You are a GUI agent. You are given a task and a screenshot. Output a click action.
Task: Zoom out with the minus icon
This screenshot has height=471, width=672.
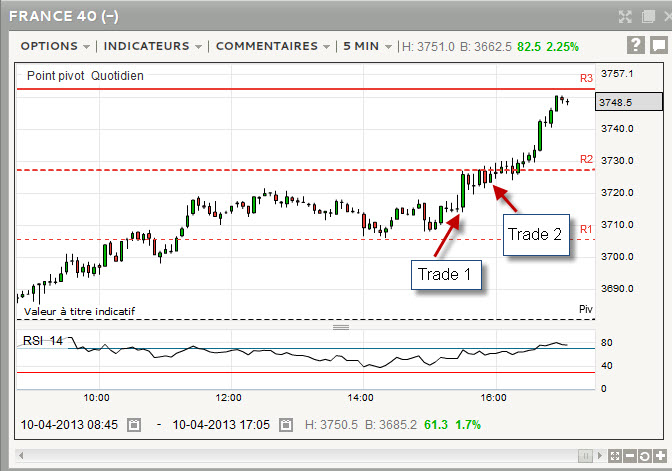(x=630, y=456)
